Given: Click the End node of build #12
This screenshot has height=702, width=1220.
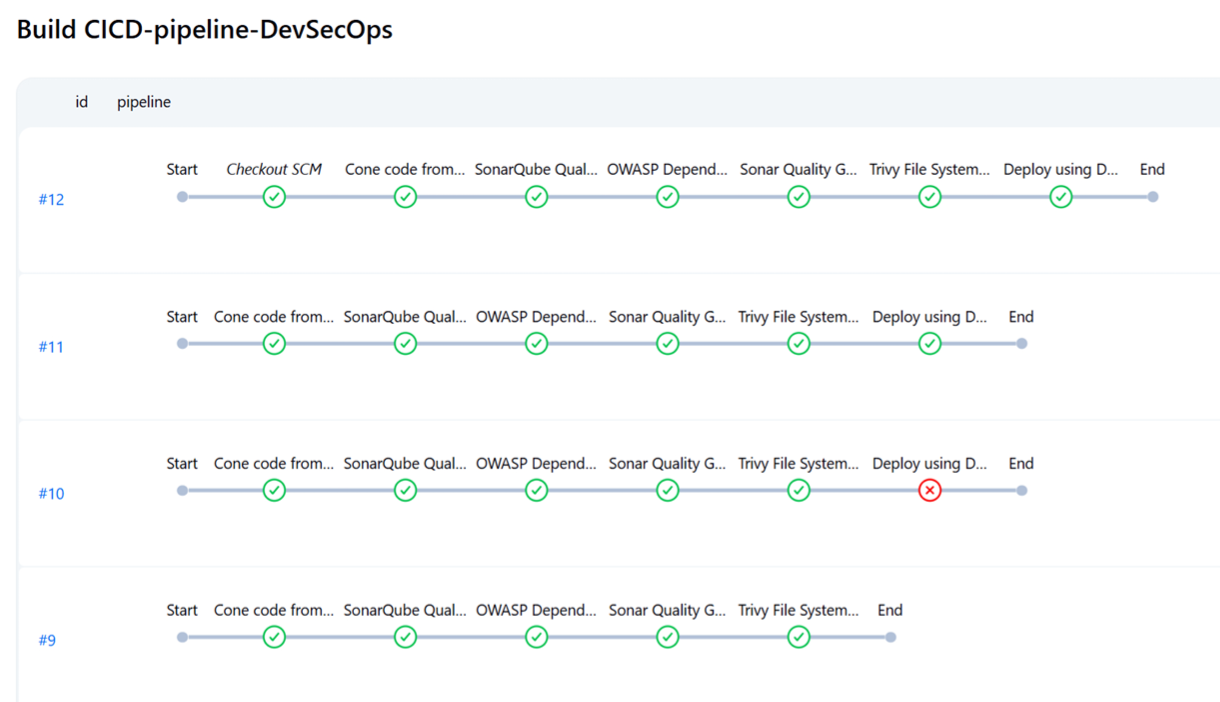Looking at the screenshot, I should [1153, 197].
